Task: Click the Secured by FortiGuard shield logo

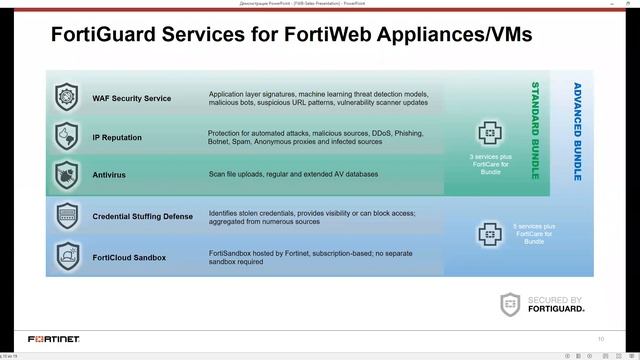Action: click(510, 304)
